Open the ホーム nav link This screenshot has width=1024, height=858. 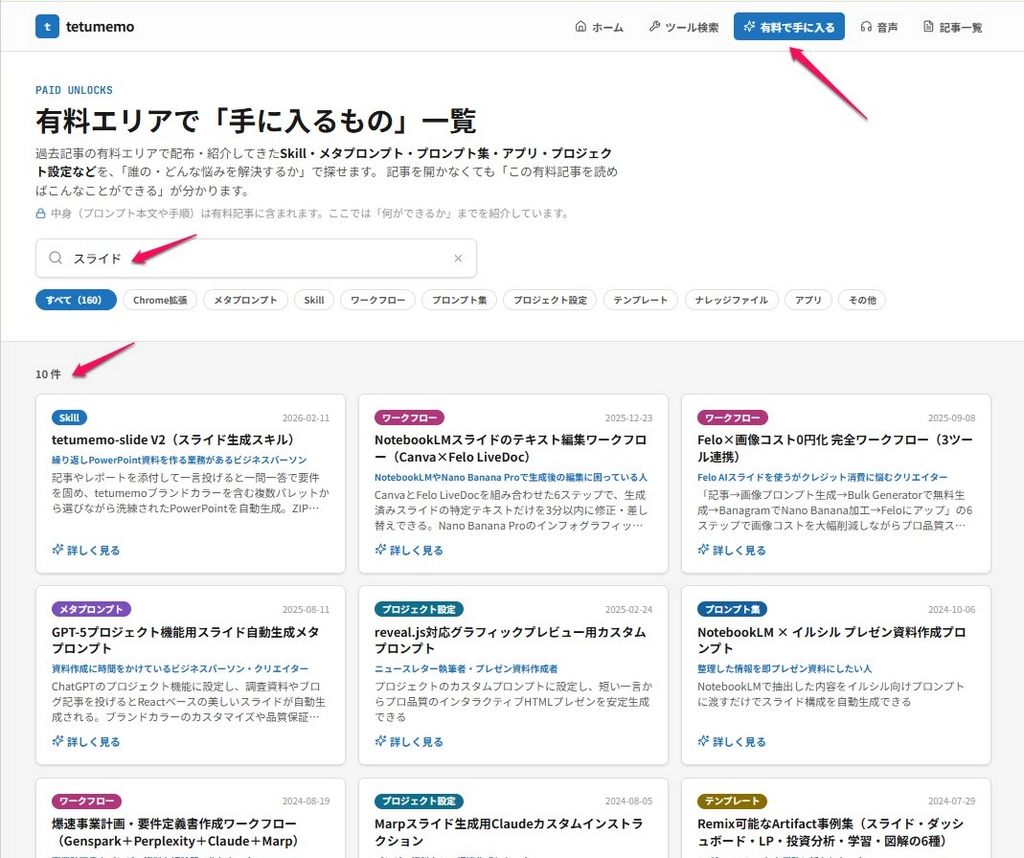(x=599, y=27)
